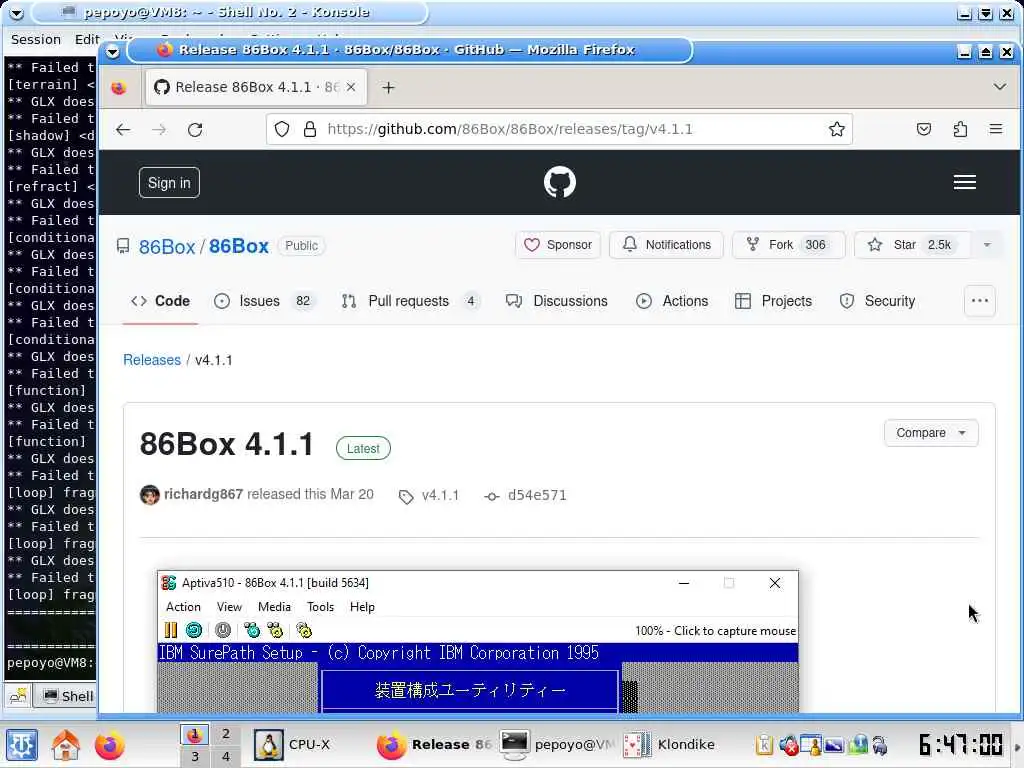Open the Firefox application menu
The width and height of the screenshot is (1024, 768).
pyautogui.click(x=996, y=129)
